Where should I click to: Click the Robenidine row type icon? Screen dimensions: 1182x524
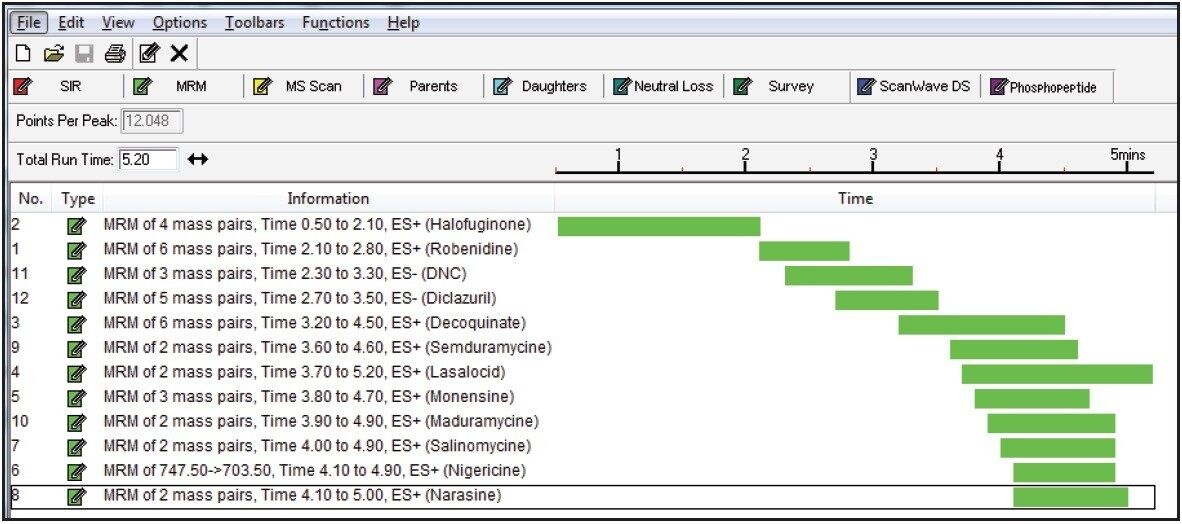76,250
